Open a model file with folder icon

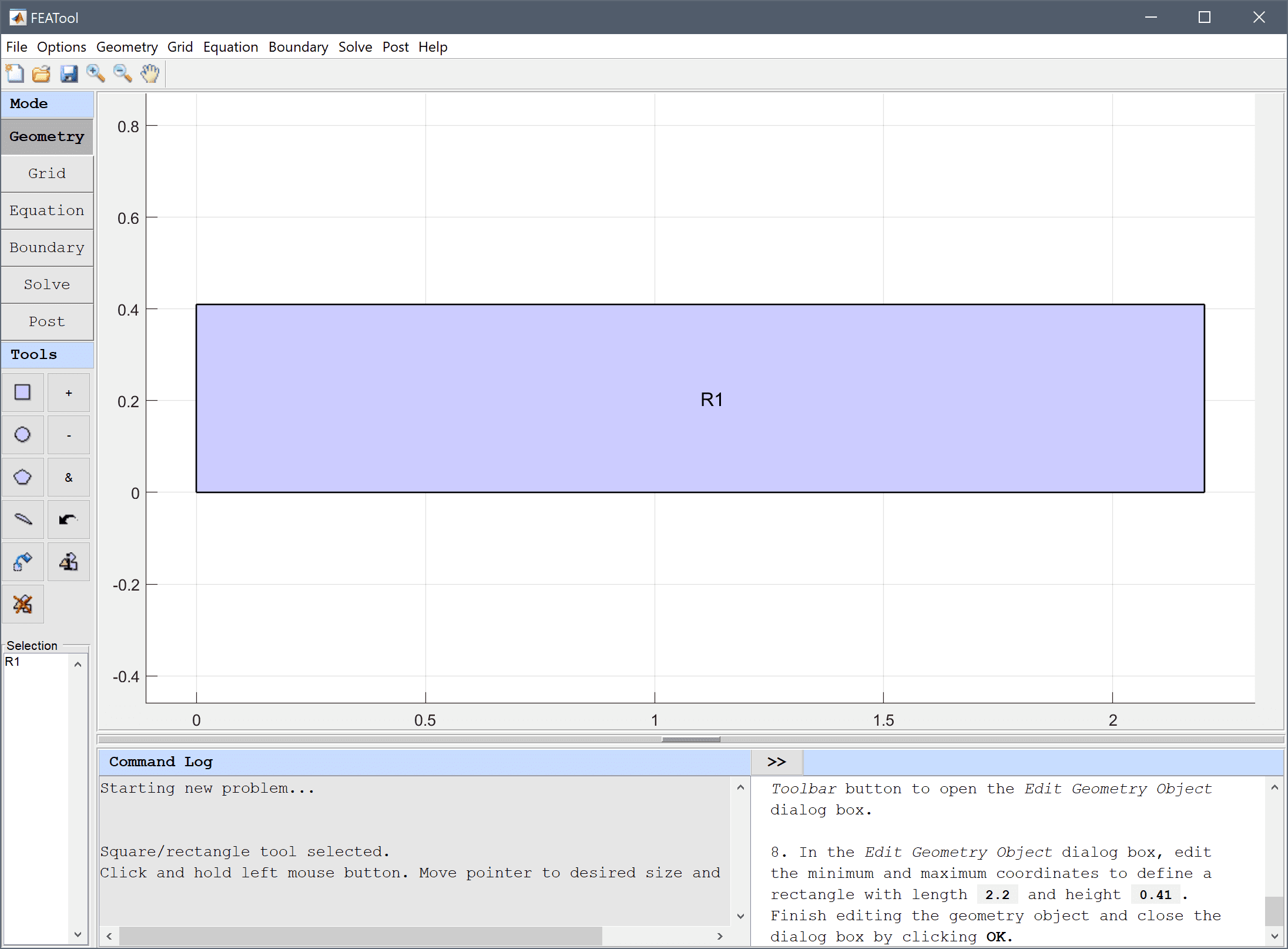tap(42, 74)
